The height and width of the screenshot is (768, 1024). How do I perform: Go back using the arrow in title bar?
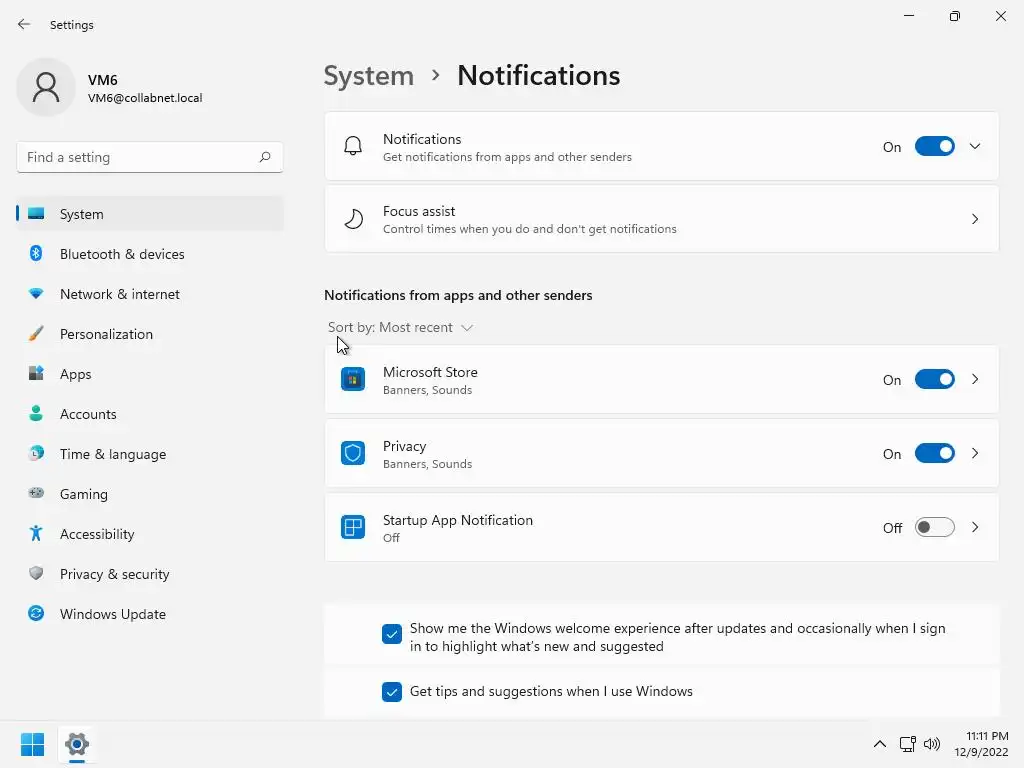pos(24,24)
